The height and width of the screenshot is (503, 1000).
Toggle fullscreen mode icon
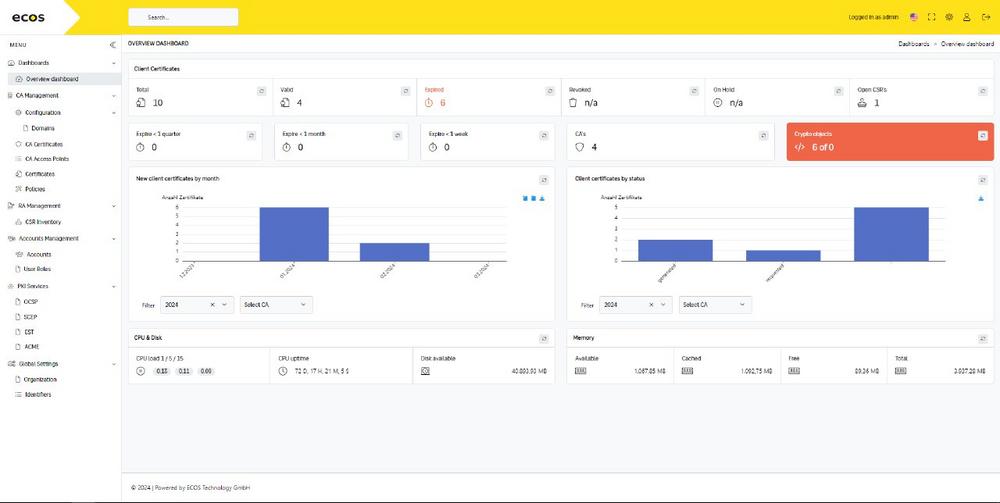click(932, 17)
